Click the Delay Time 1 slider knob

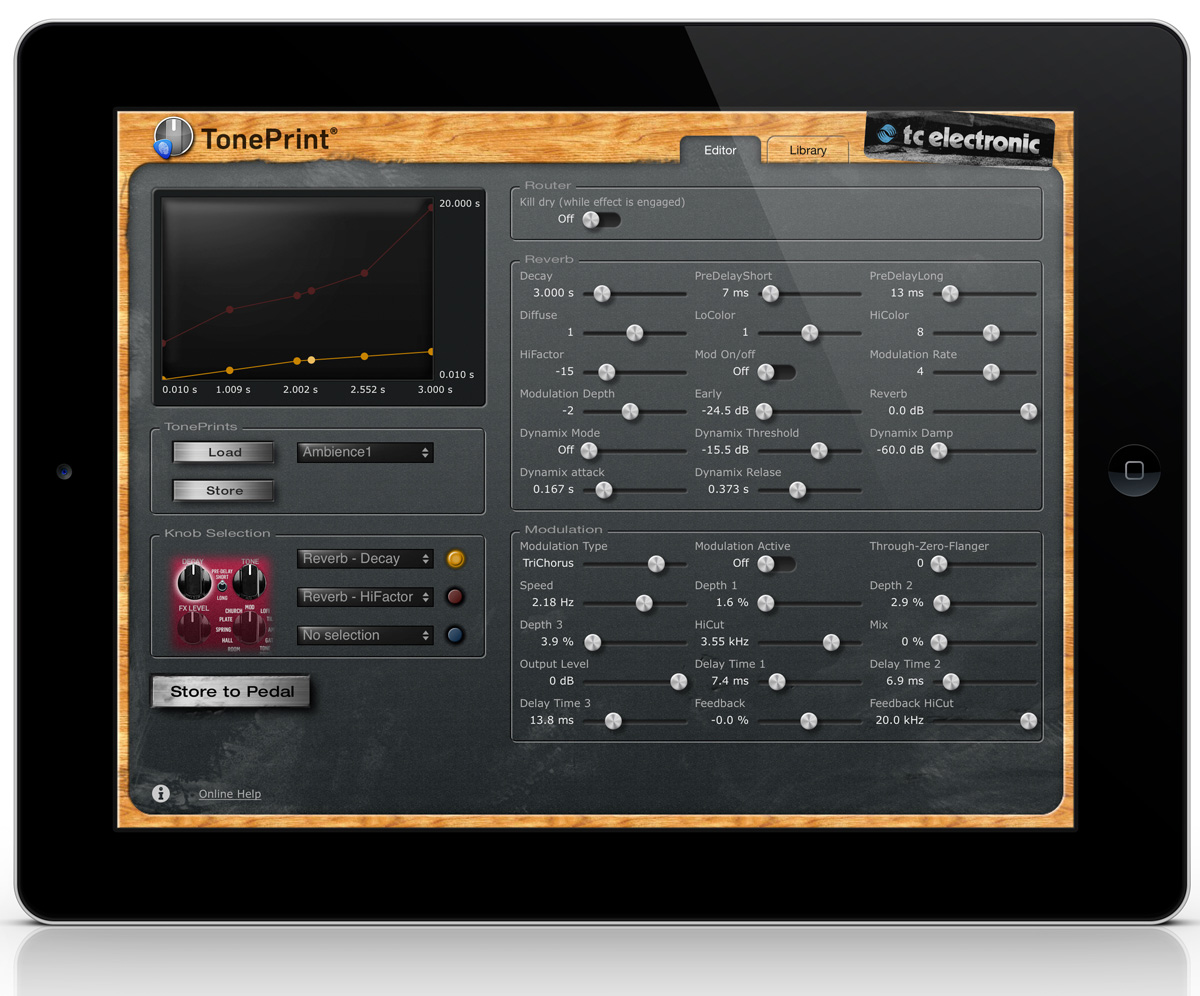[776, 682]
